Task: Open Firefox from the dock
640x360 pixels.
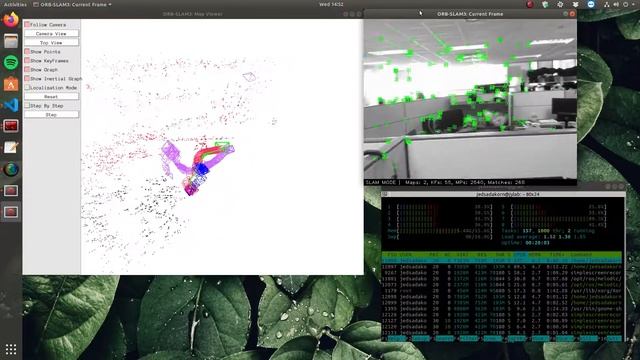Action: [11, 20]
